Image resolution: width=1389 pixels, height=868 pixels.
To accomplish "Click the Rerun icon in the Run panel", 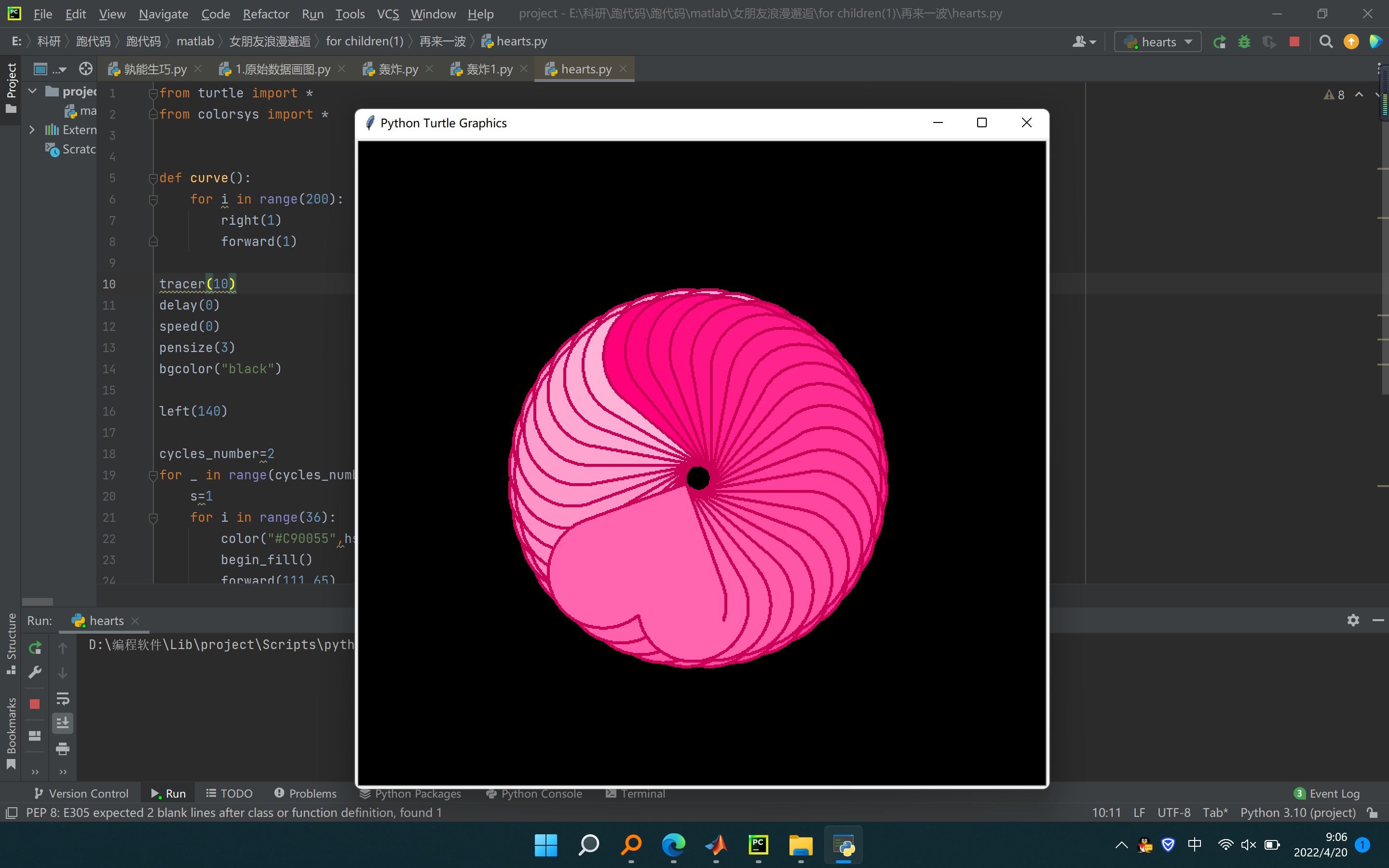I will point(35,648).
